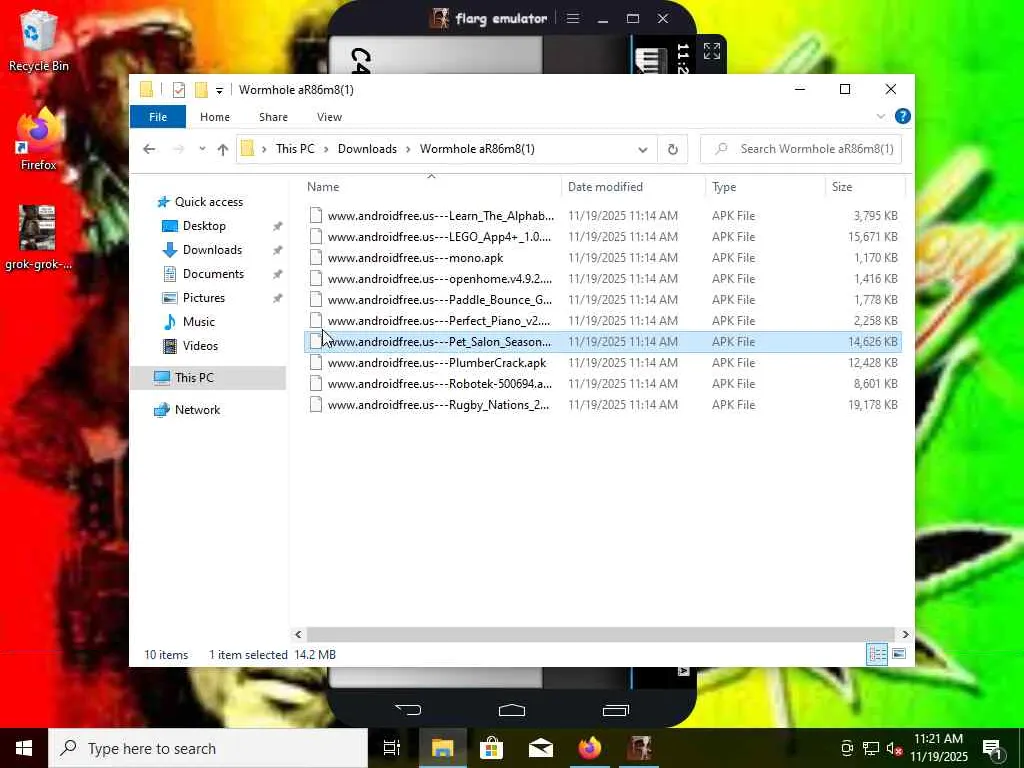Viewport: 1024px width, 768px height.
Task: Toggle flarg emulator fullscreen icon
Action: [712, 51]
